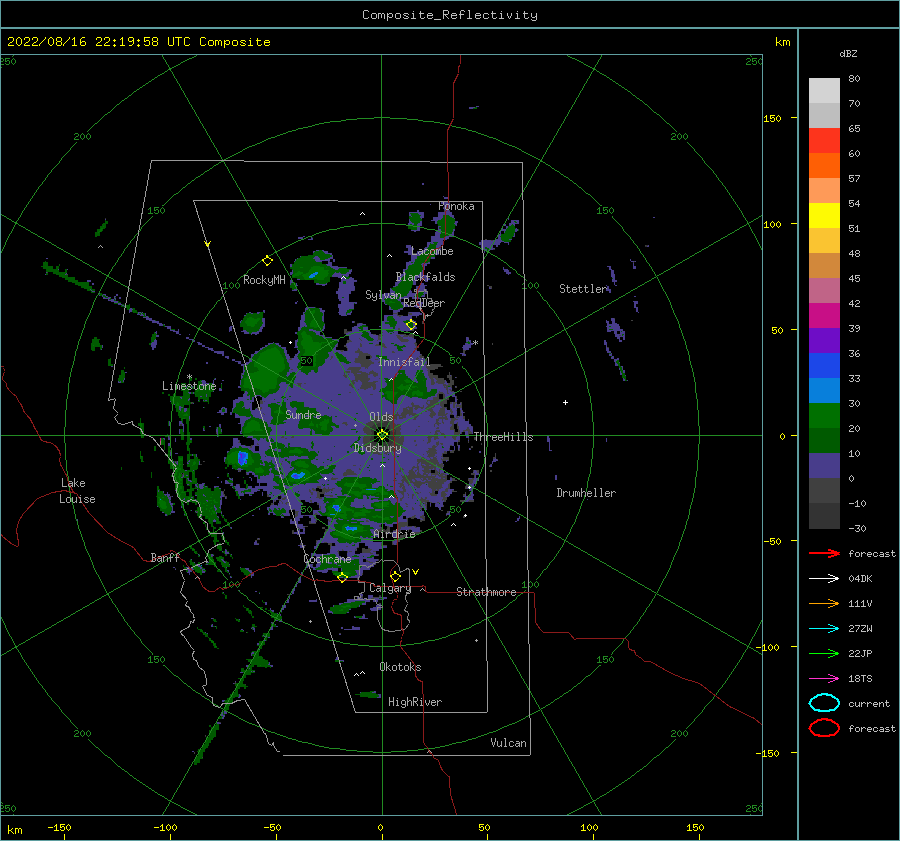Screen dimensions: 900x841
Task: Click the Calgary city label
Action: [390, 588]
